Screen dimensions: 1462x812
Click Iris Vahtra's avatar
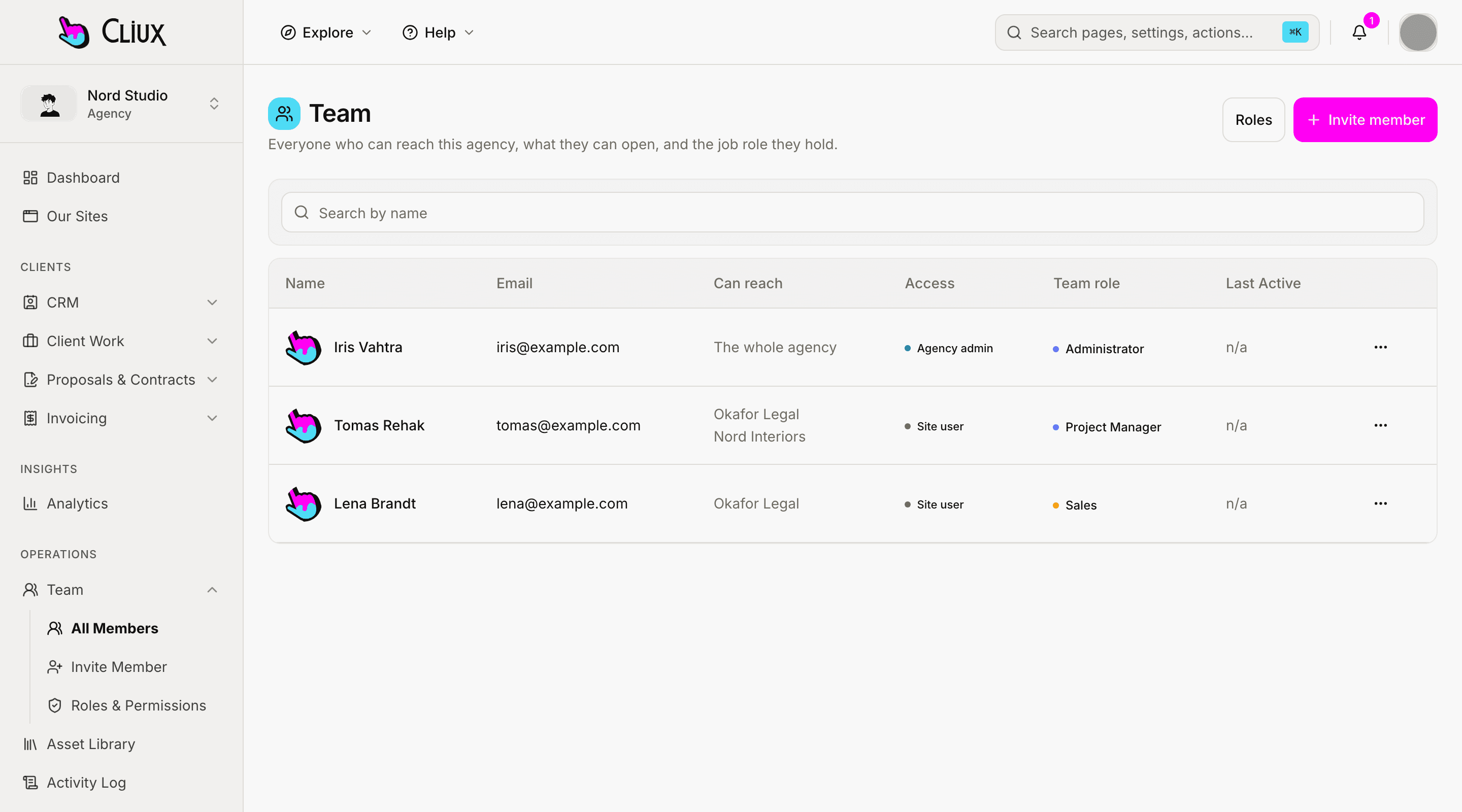(x=303, y=347)
